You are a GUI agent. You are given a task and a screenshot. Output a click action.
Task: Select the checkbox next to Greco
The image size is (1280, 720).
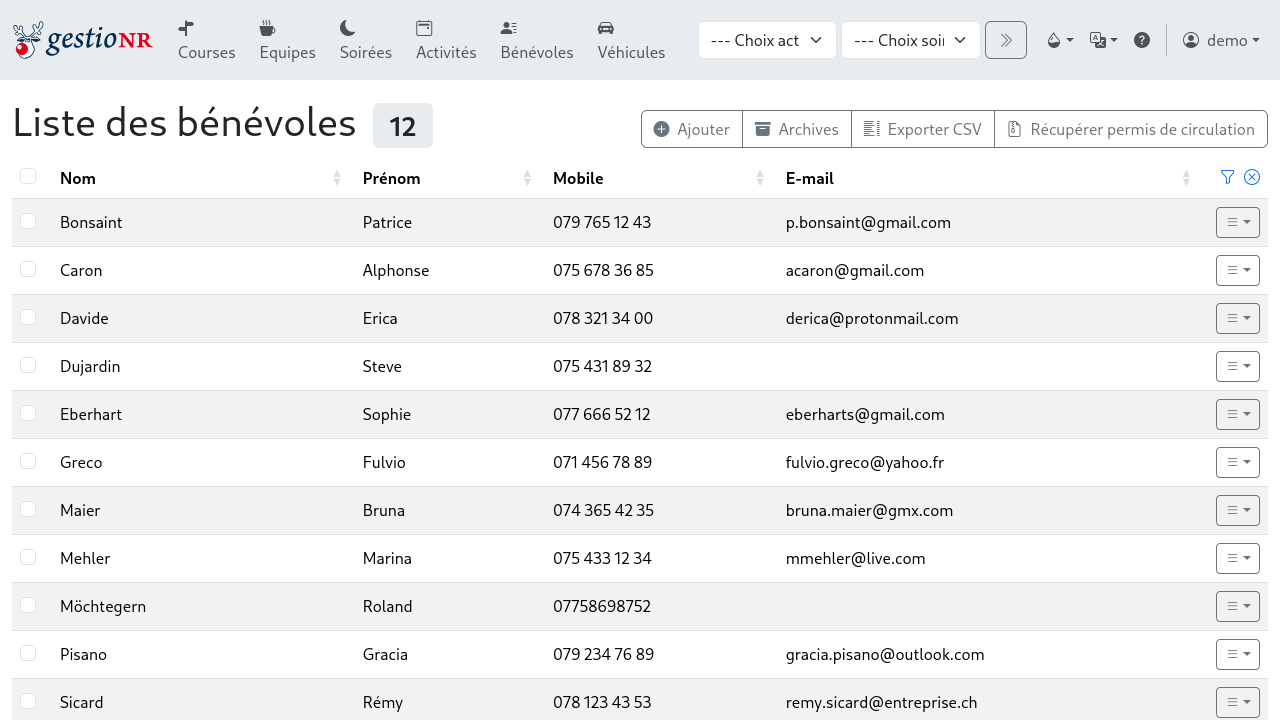28,461
